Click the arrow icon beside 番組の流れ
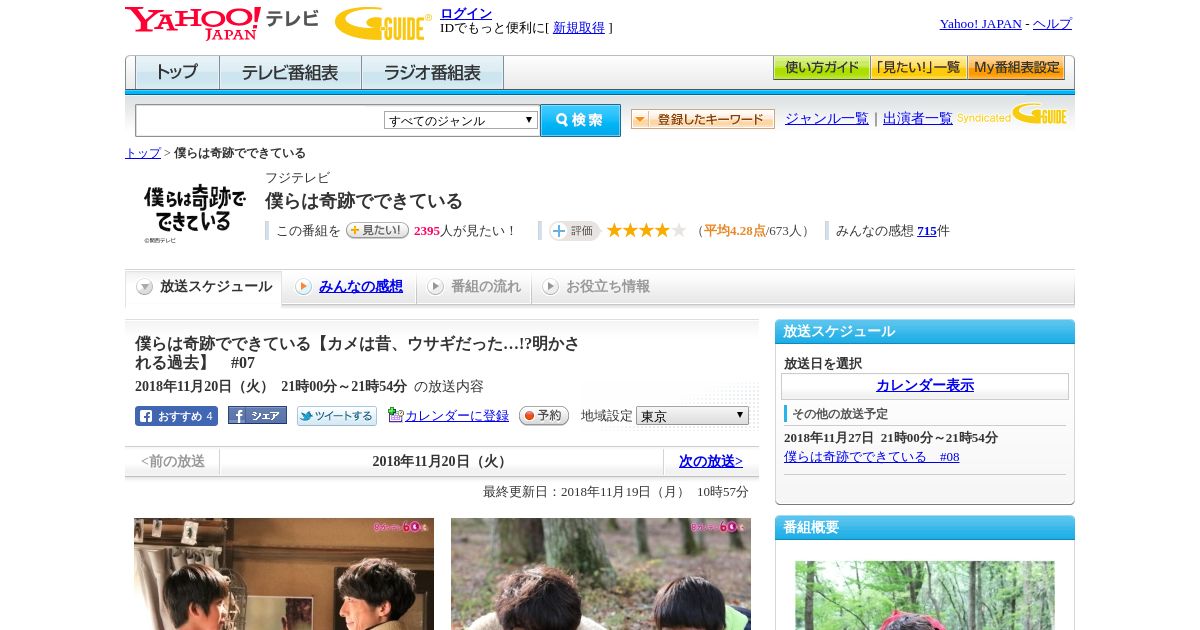The width and height of the screenshot is (1200, 630). [435, 287]
